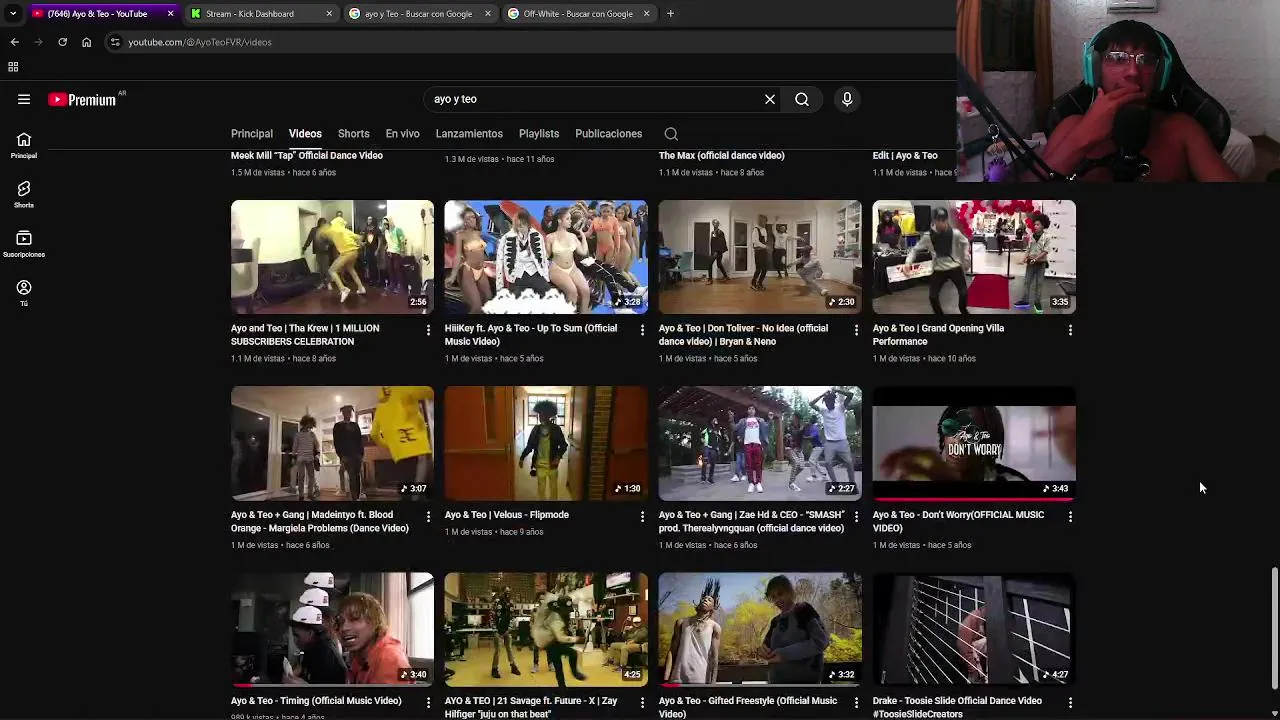1280x720 pixels.
Task: Play the 4:27 Toosie Slide thumbnail
Action: point(974,629)
